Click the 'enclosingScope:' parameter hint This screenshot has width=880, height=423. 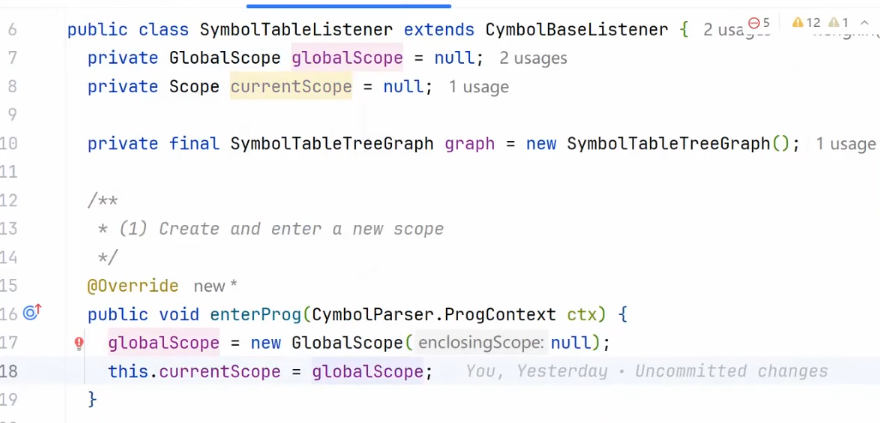pos(481,343)
